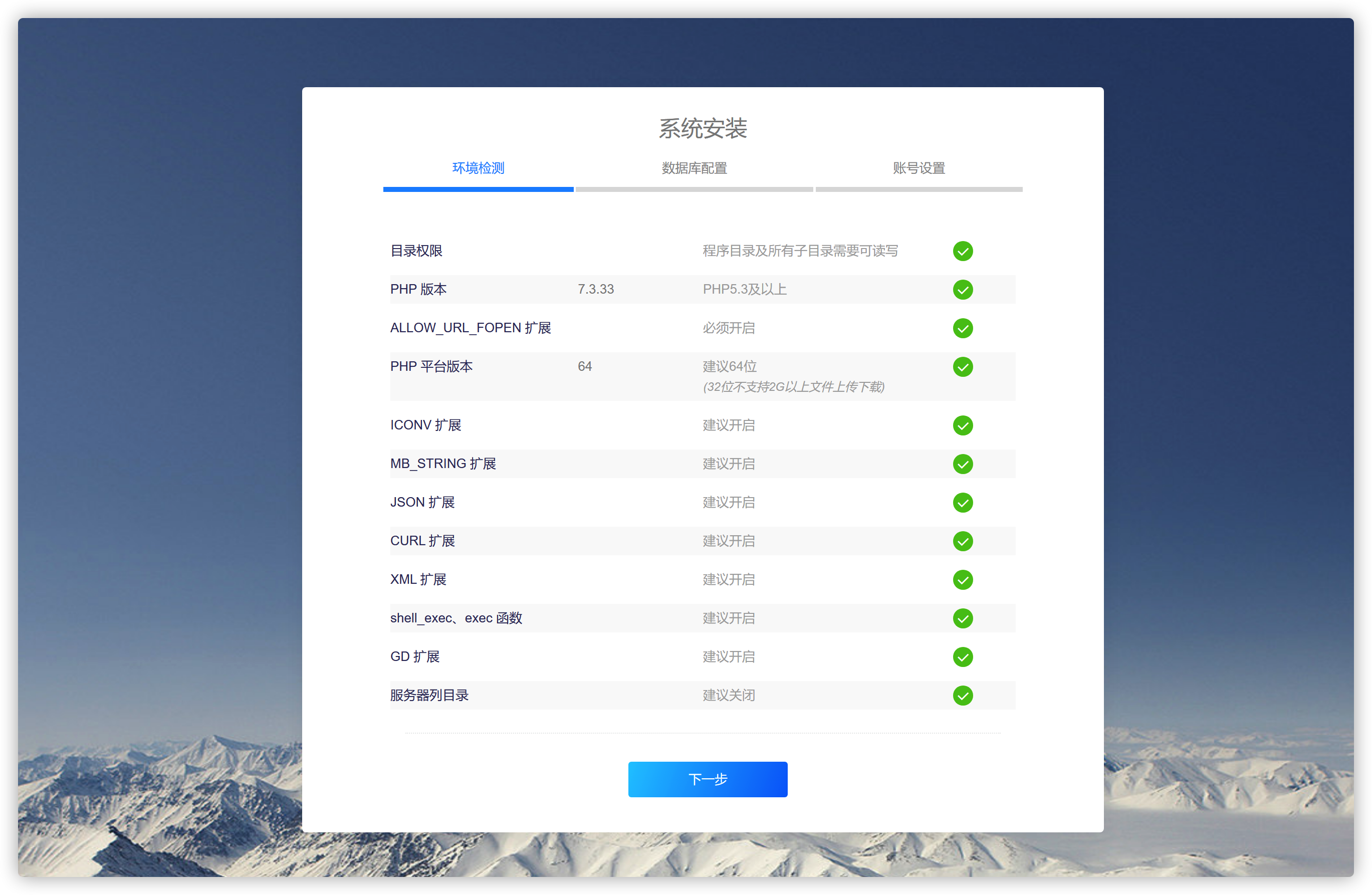Click check icon for ALLOW_URL_FOPEN 扩展

962,328
